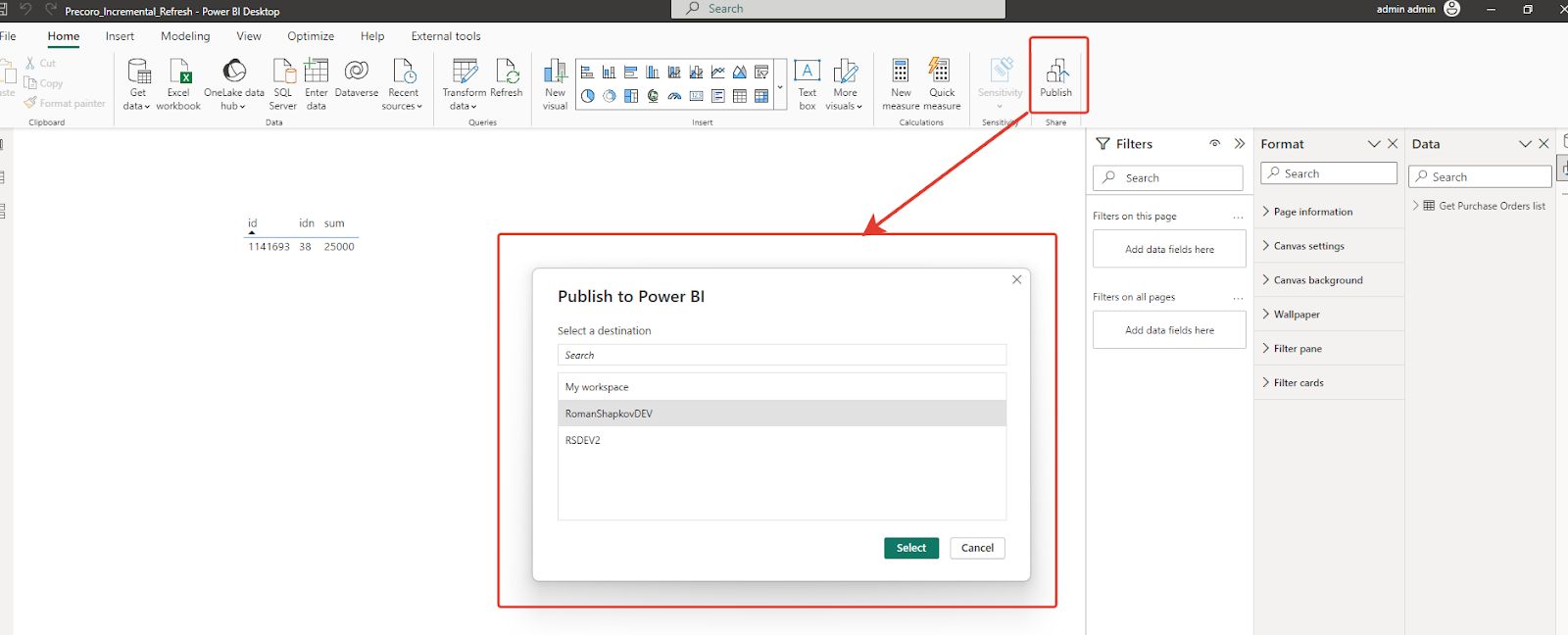Screen dimensions: 1568x635
Task: Add data fields under Filters on all pages
Action: [x=1169, y=330]
